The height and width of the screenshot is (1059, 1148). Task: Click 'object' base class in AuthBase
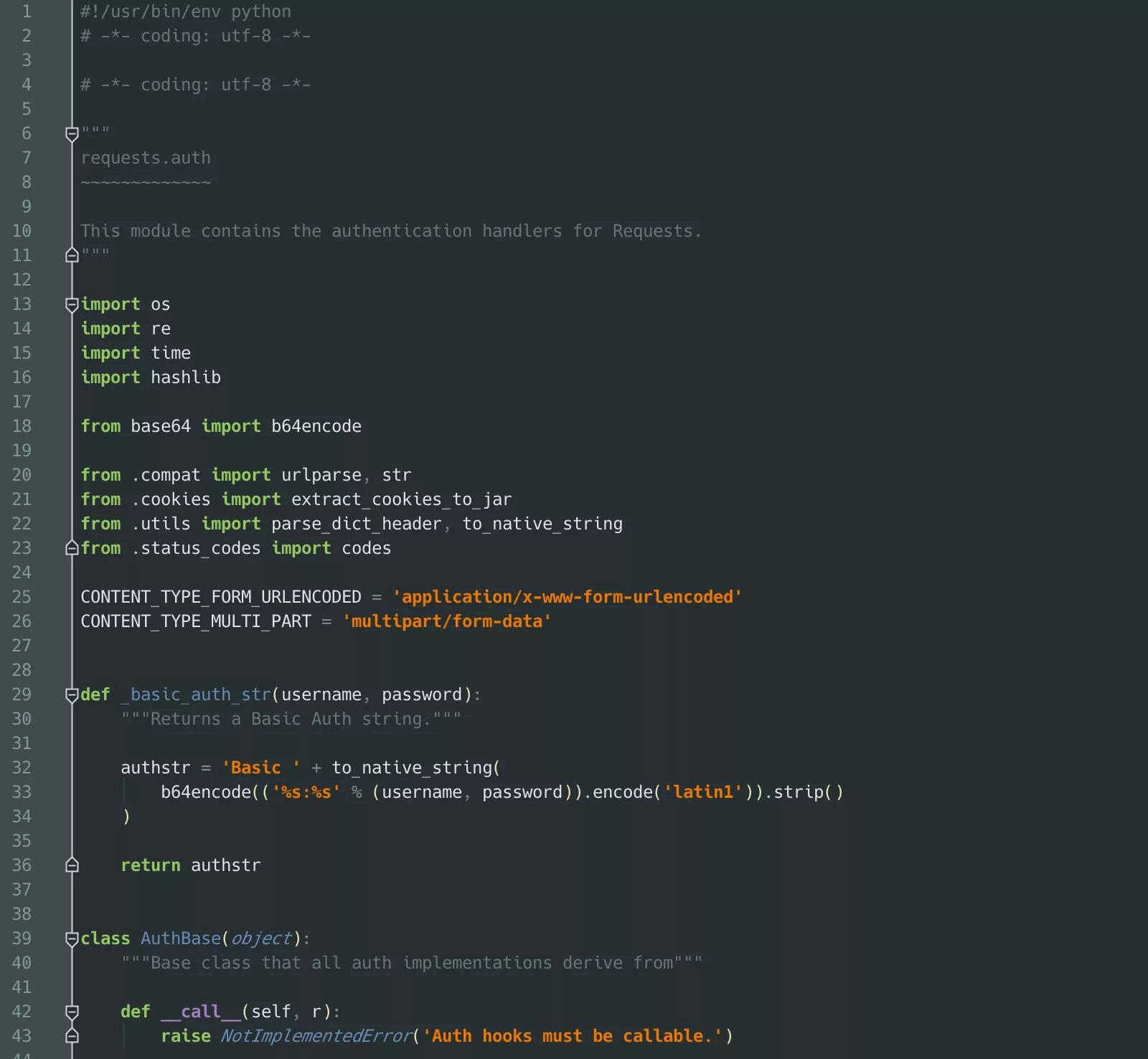[x=261, y=938]
